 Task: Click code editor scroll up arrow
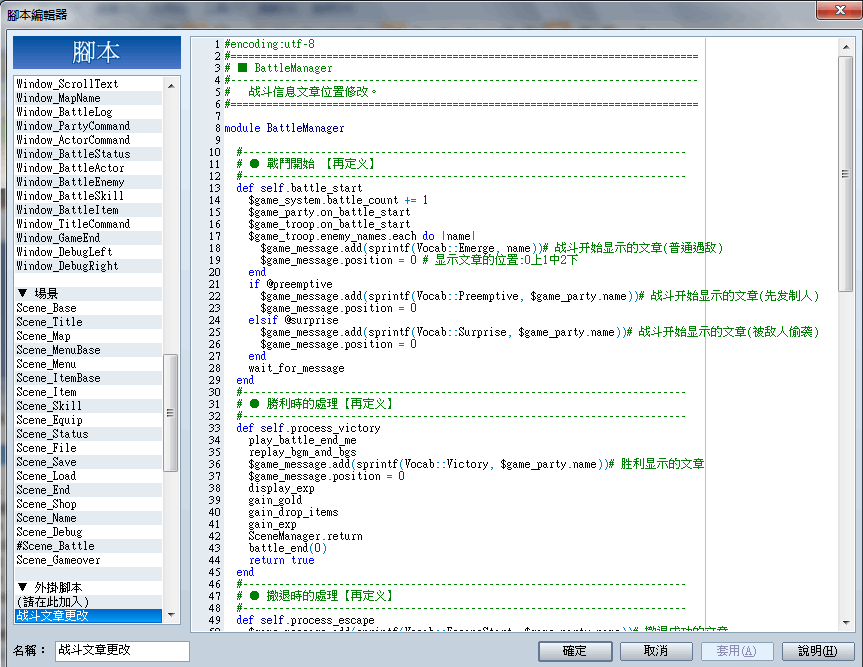[x=846, y=47]
